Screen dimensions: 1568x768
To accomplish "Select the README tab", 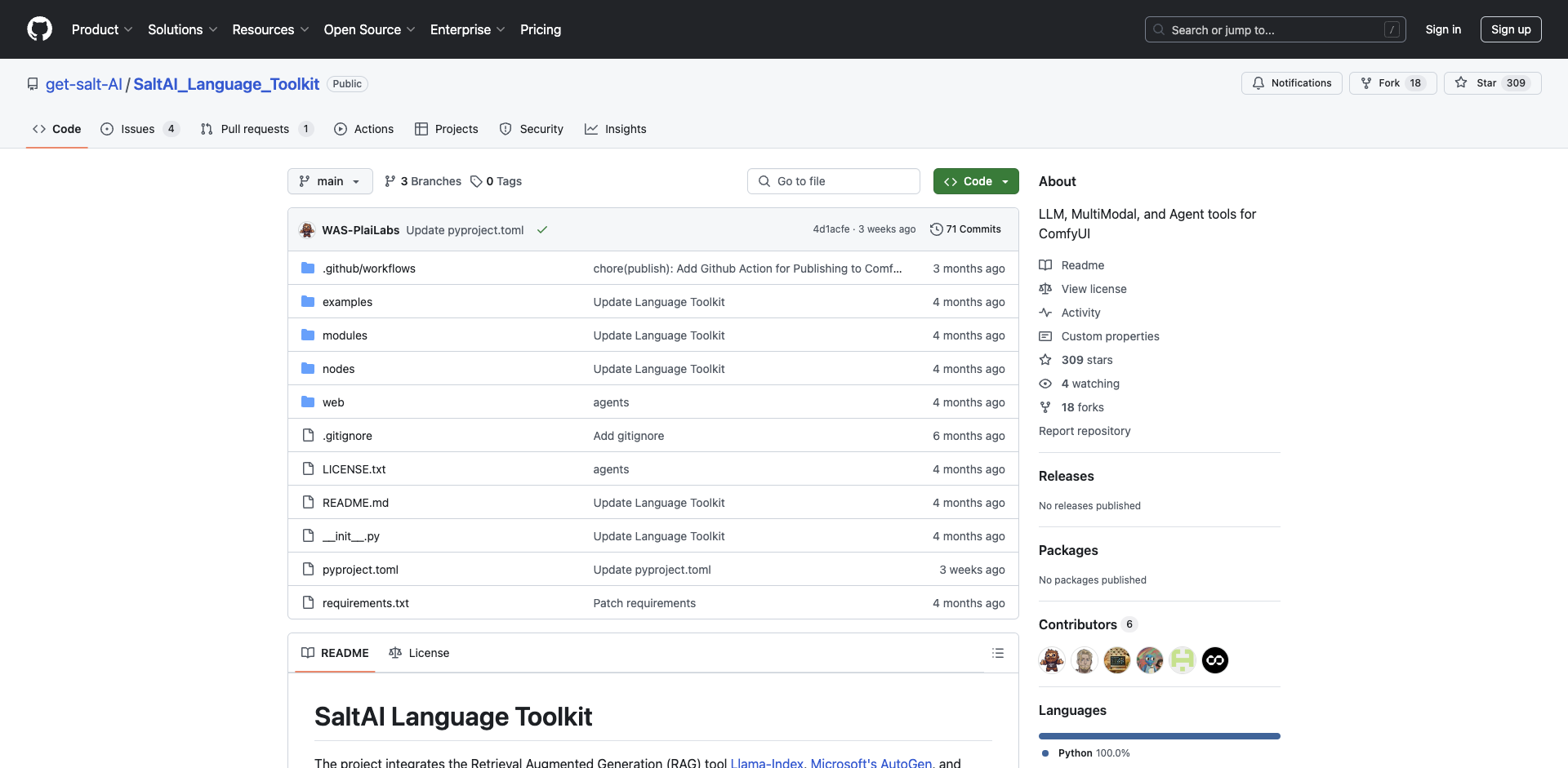I will [x=335, y=653].
